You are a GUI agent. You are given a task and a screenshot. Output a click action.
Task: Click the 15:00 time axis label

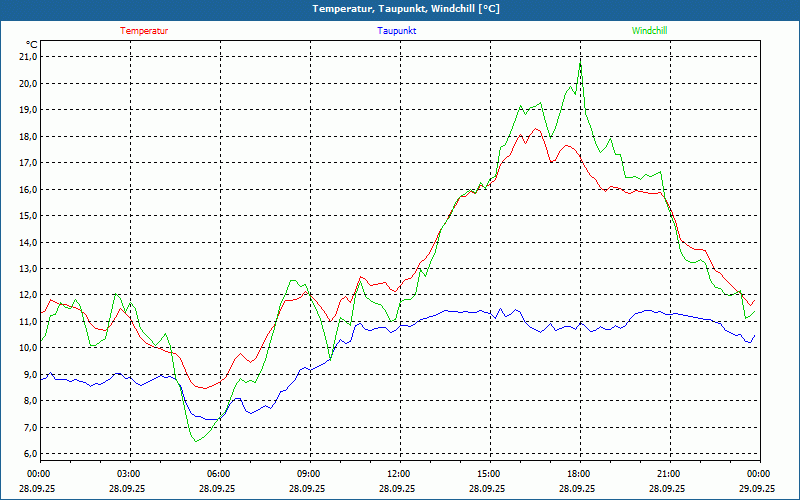pos(489,474)
